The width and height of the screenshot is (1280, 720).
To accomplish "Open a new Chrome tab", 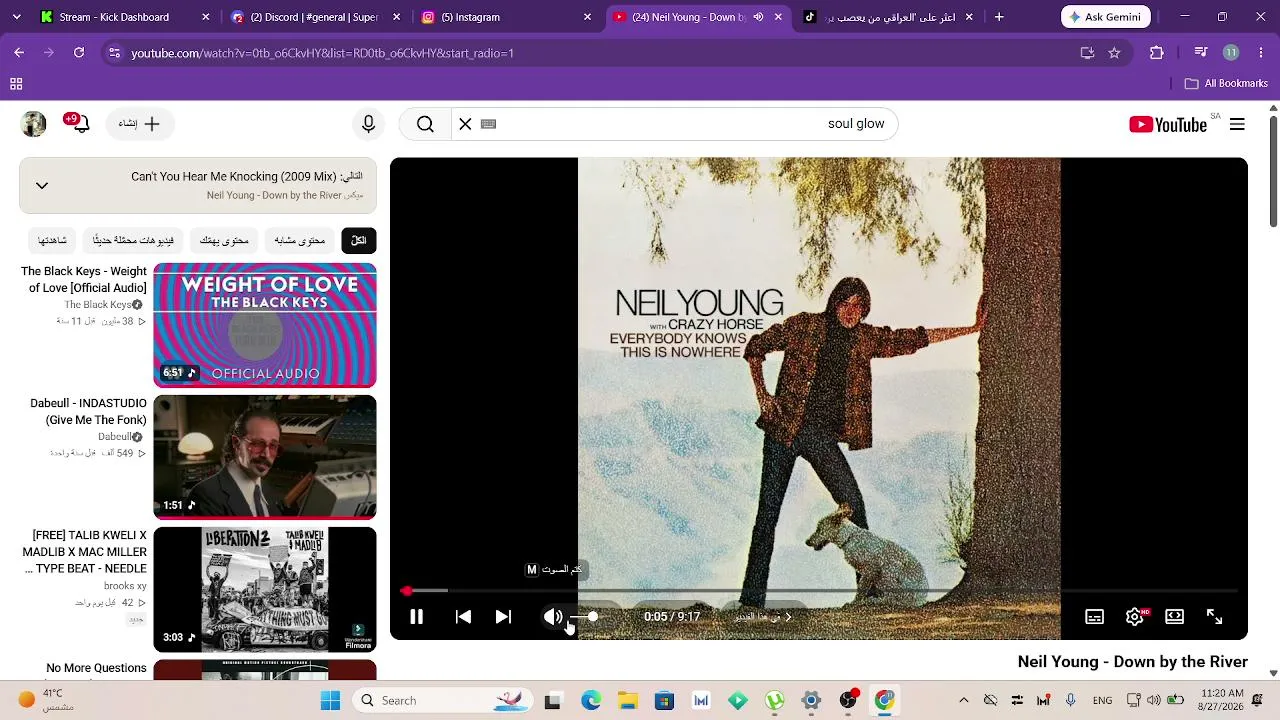I will click(999, 17).
